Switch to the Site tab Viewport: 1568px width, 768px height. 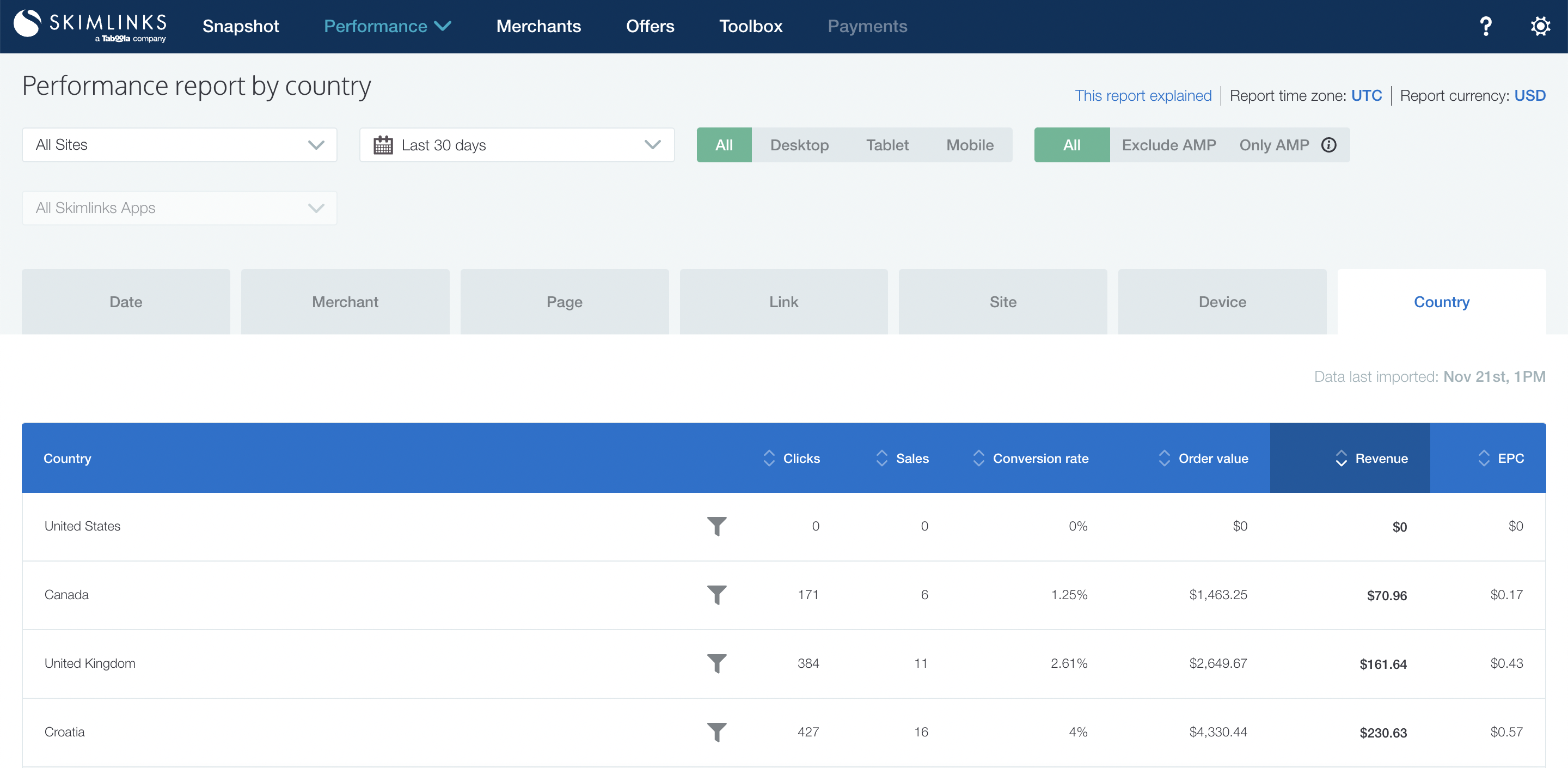point(1002,302)
